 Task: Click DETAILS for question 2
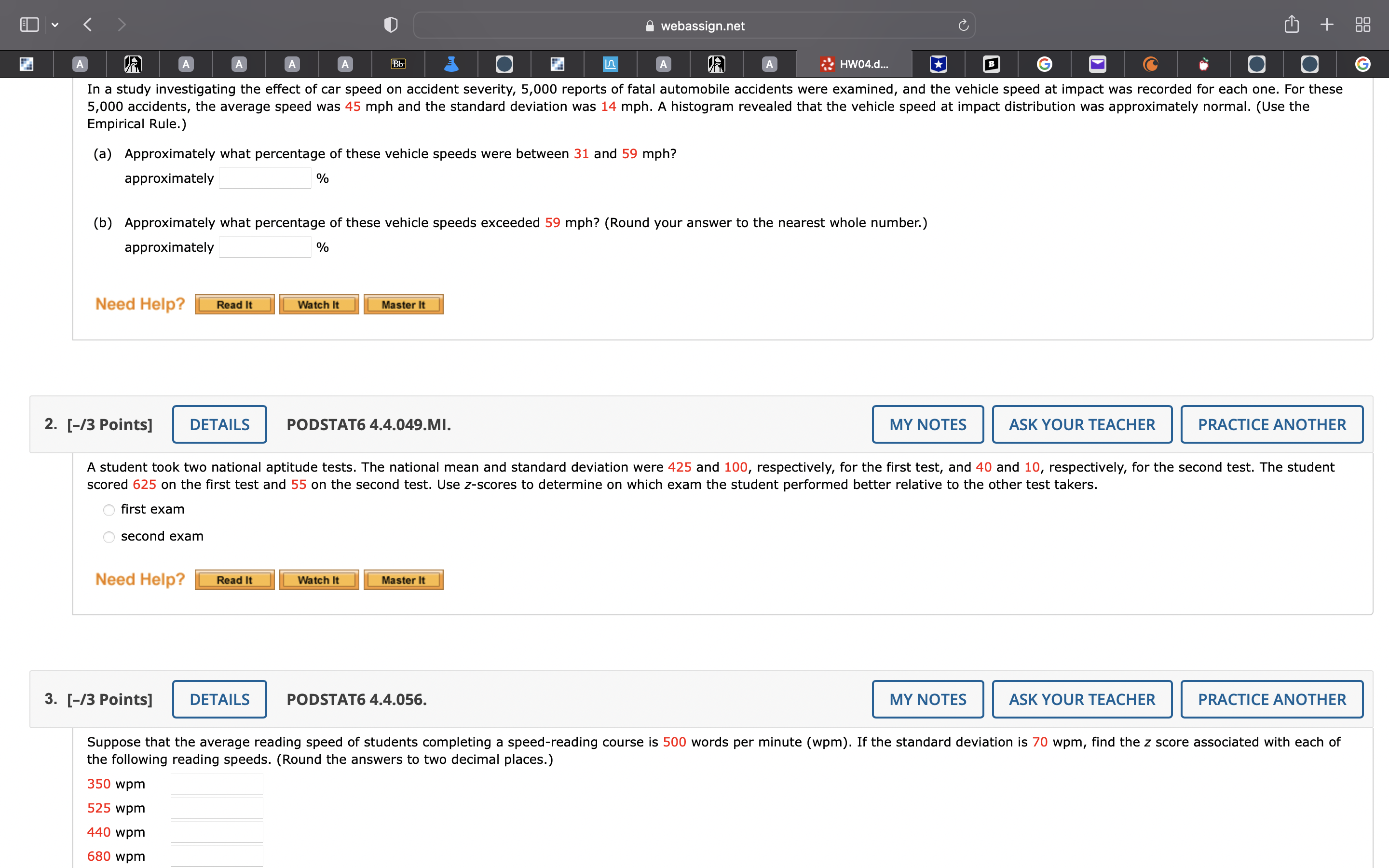click(219, 424)
